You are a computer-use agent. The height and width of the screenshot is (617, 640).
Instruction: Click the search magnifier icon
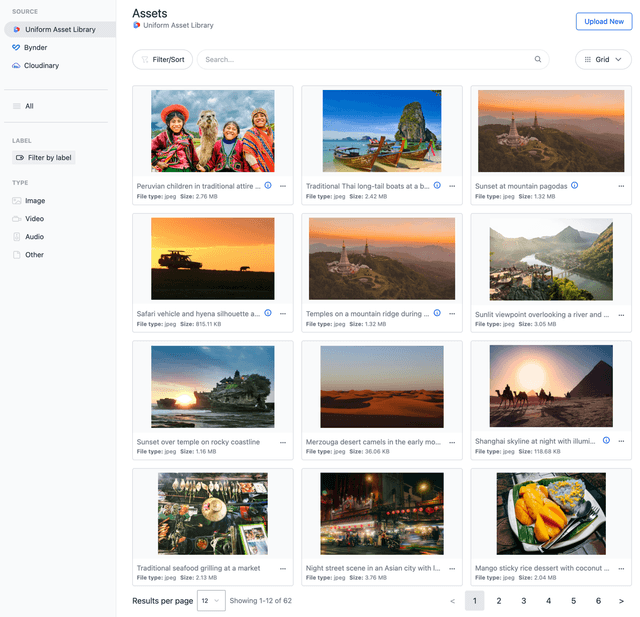538,59
